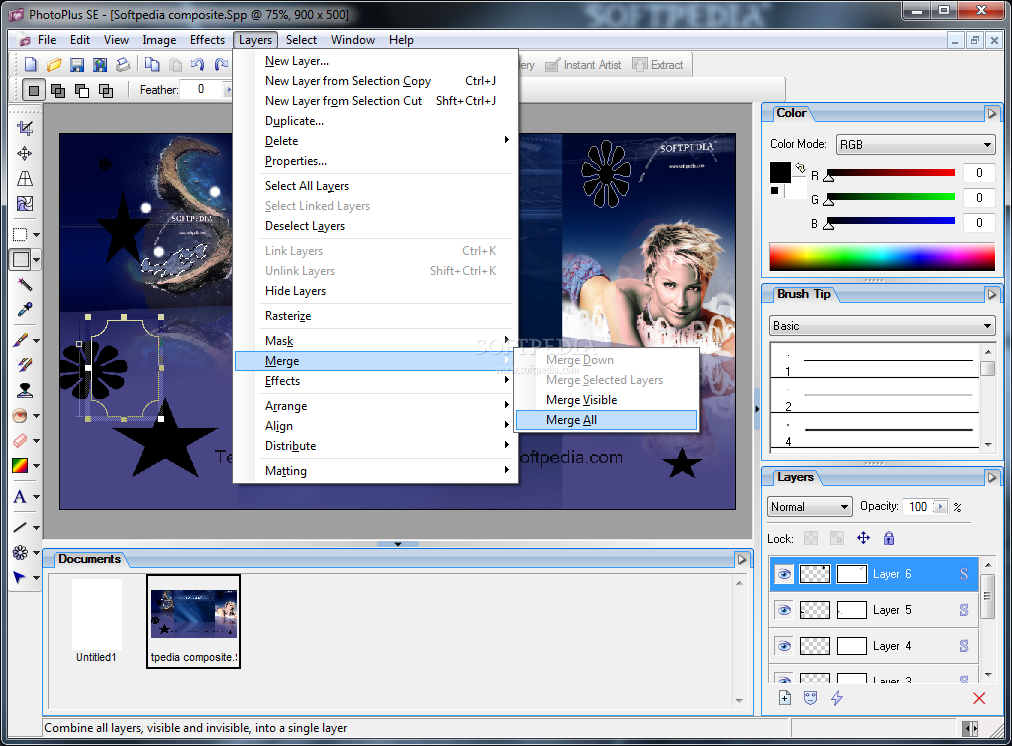This screenshot has height=746, width=1012.
Task: Open the Brush Tip Basic category dropdown
Action: pyautogui.click(x=882, y=326)
